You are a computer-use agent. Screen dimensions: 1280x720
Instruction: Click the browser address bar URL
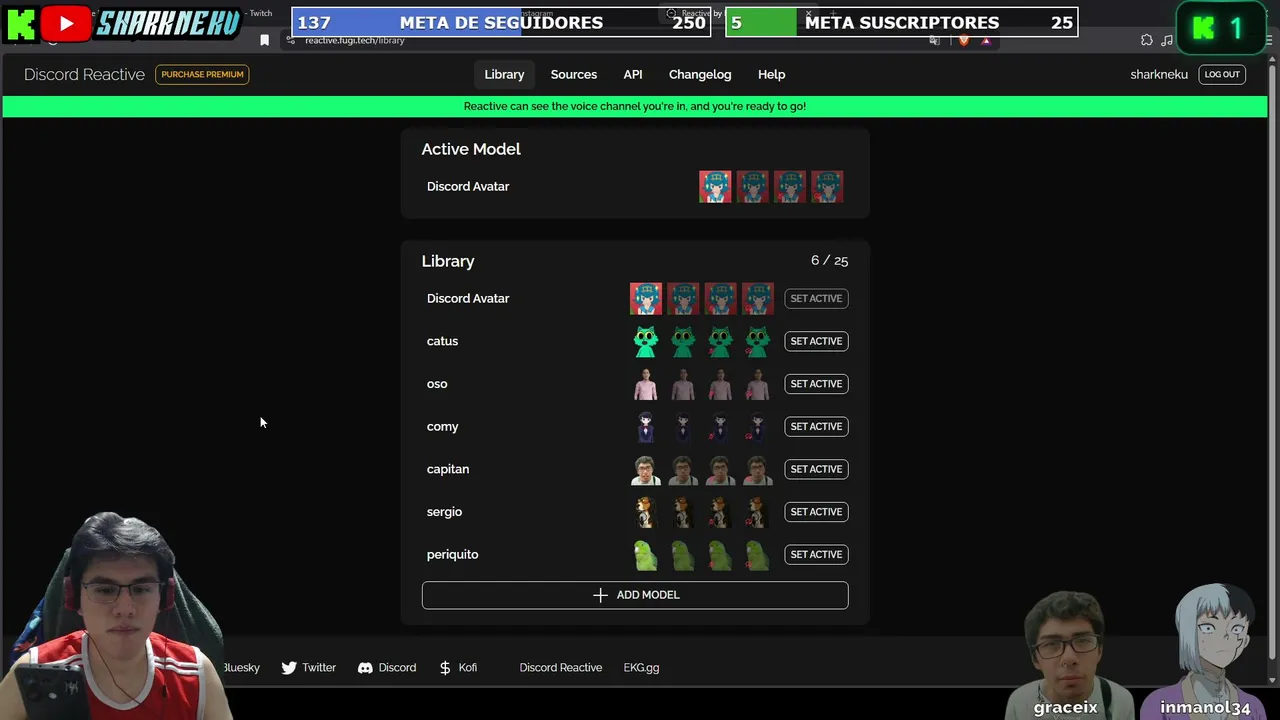tap(354, 40)
